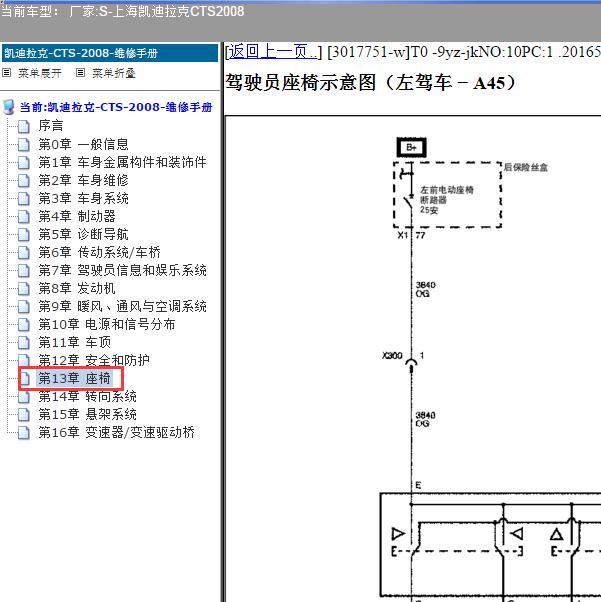Screen dimensions: 601x602
Task: Click the 后保险丝盒 label in the diagram
Action: coord(526,167)
